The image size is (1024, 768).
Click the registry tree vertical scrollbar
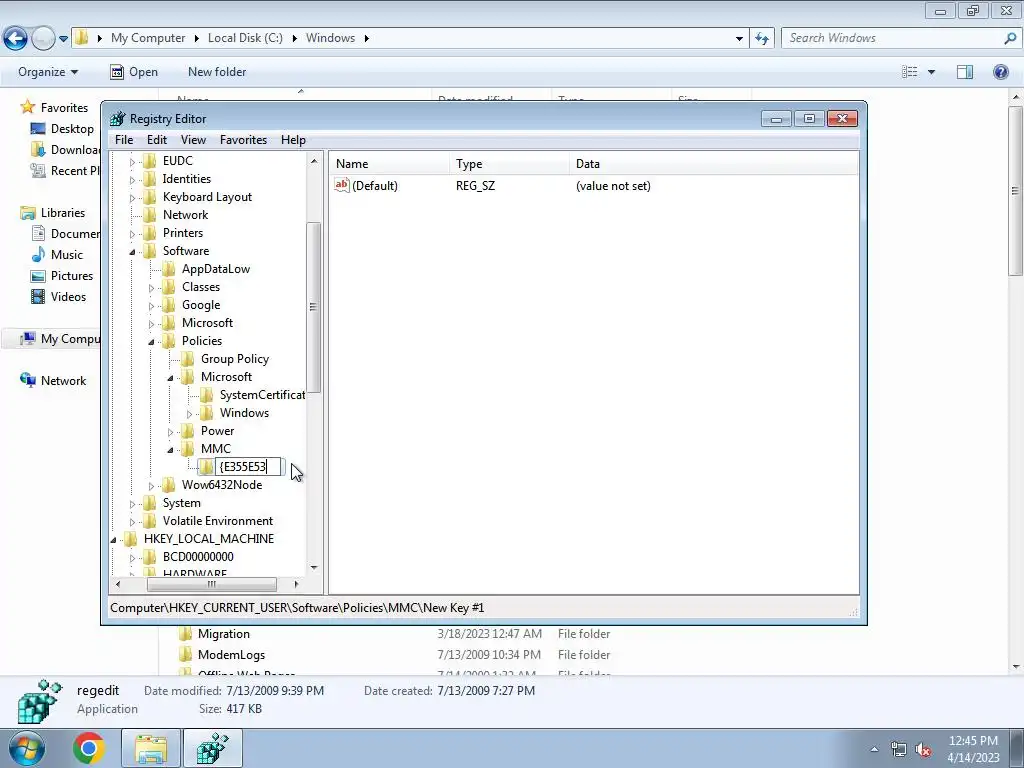313,307
